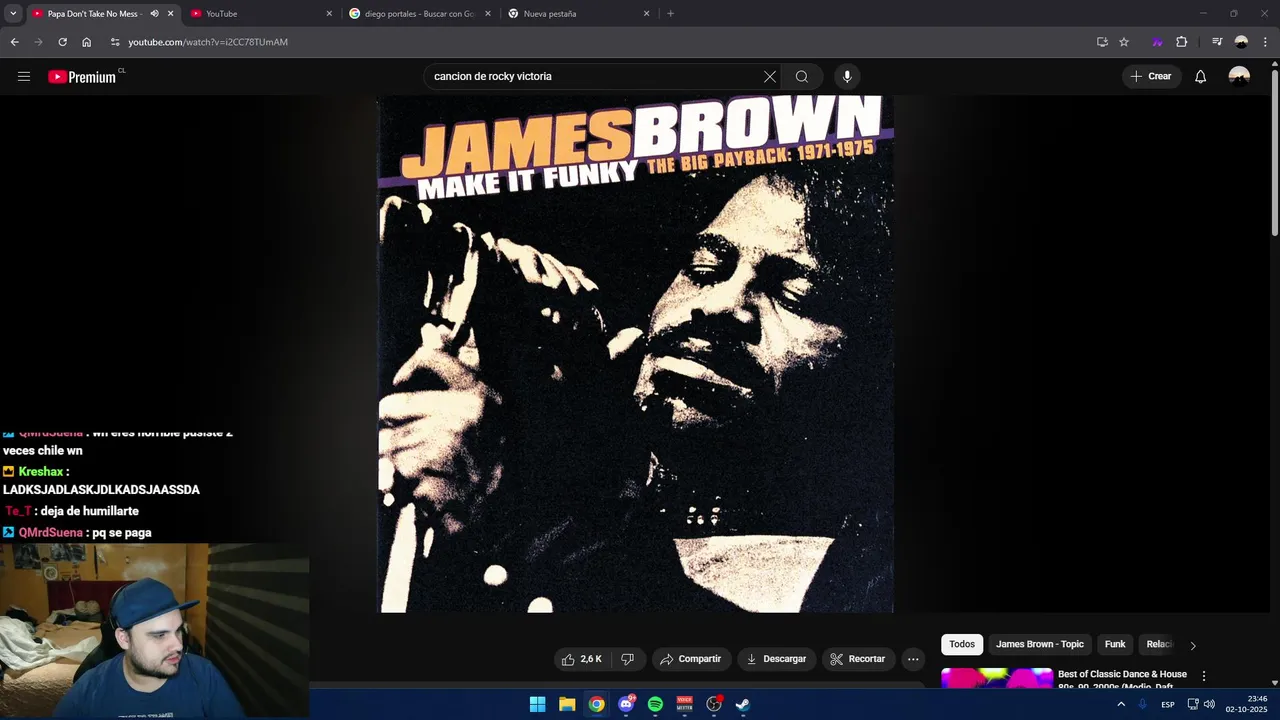Open Discord from the taskbar
The height and width of the screenshot is (720, 1280).
[x=626, y=704]
